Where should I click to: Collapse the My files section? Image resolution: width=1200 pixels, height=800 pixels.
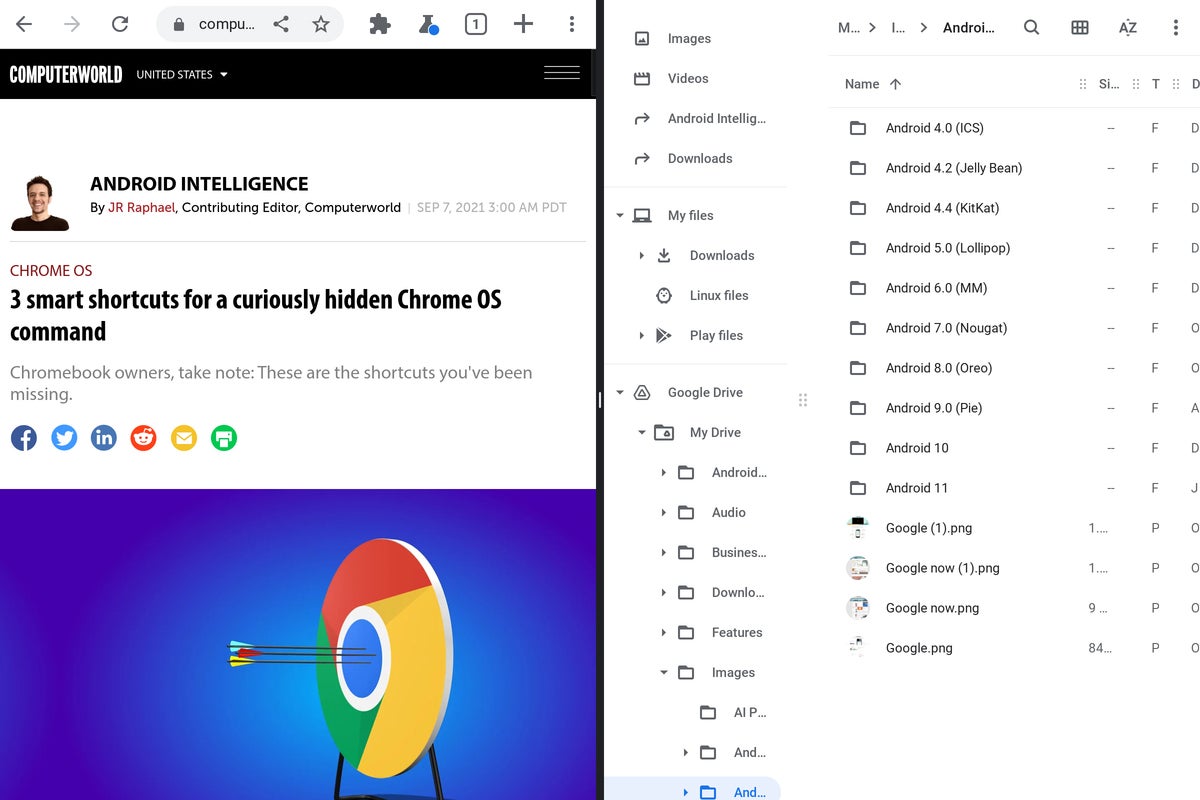tap(620, 215)
